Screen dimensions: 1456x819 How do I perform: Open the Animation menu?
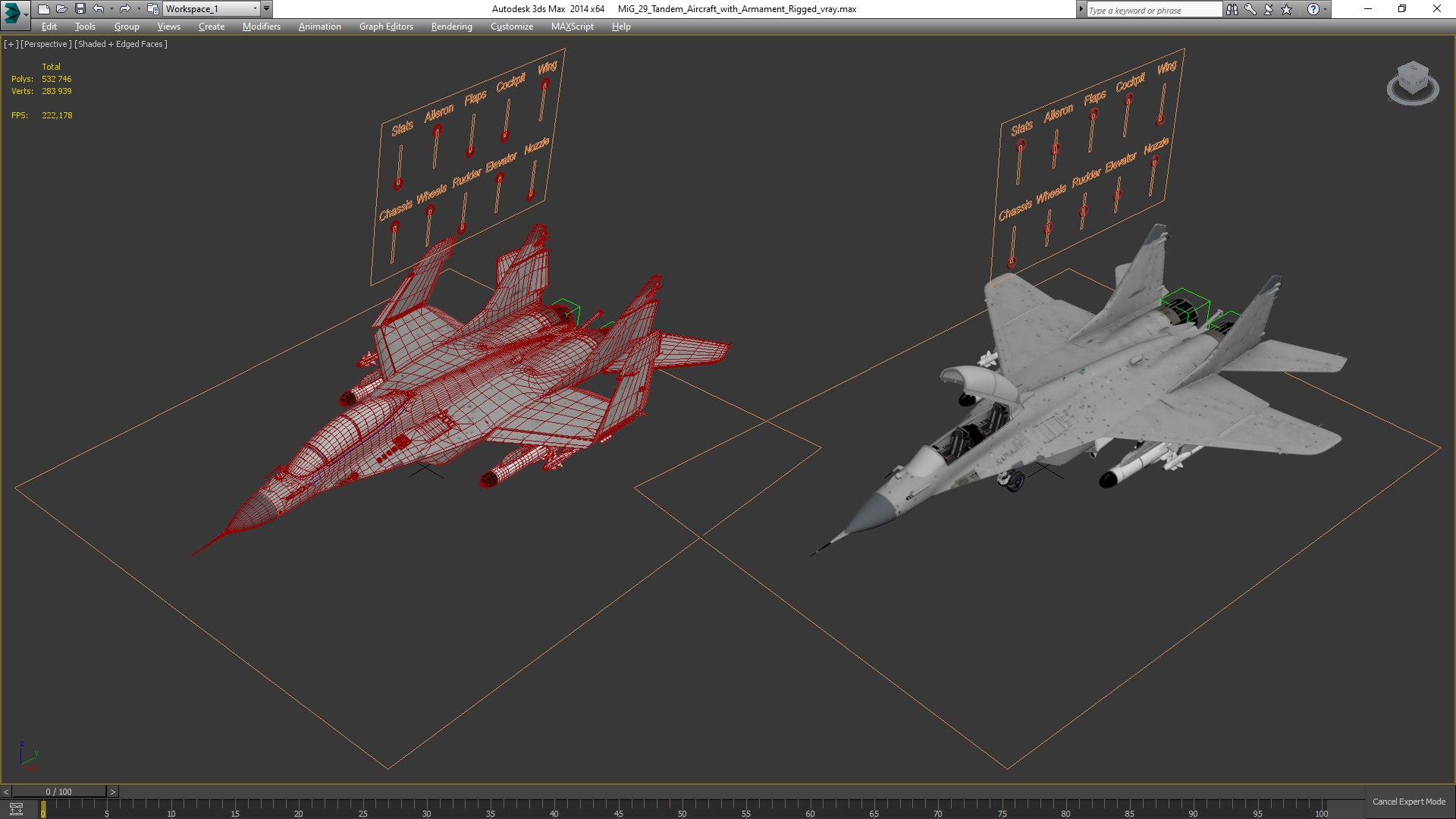coord(319,27)
